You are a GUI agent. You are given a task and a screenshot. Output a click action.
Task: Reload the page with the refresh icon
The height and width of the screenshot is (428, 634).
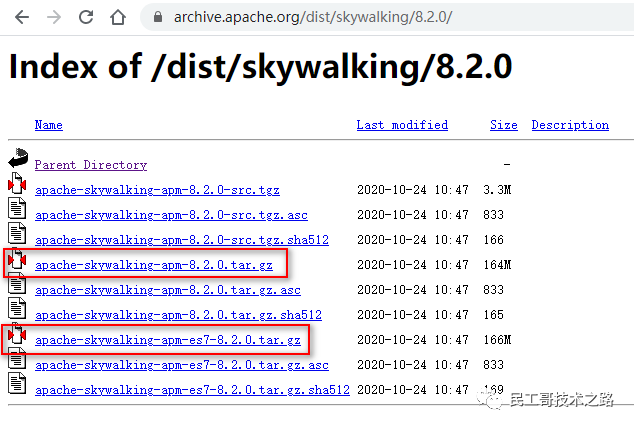coord(86,17)
